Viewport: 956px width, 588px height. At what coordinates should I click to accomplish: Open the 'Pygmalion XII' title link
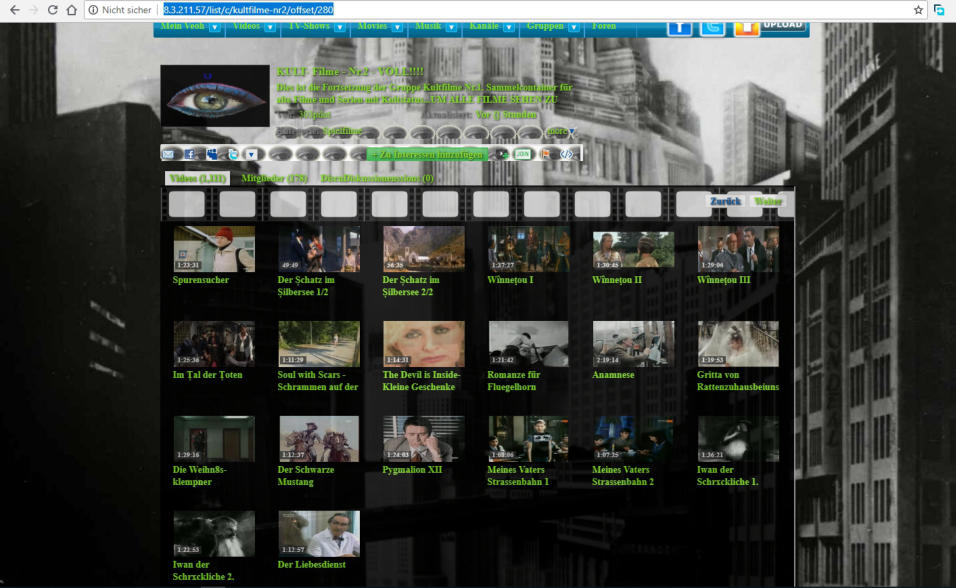[412, 470]
